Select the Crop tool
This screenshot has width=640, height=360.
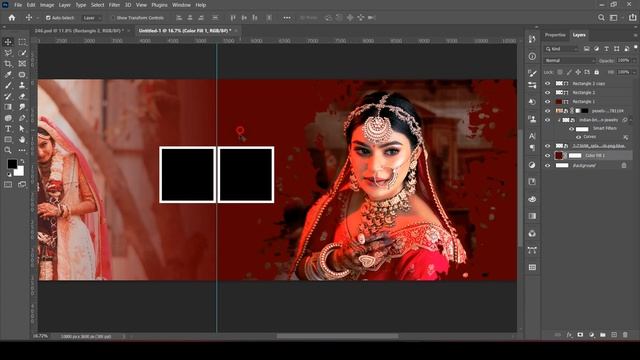click(x=8, y=64)
